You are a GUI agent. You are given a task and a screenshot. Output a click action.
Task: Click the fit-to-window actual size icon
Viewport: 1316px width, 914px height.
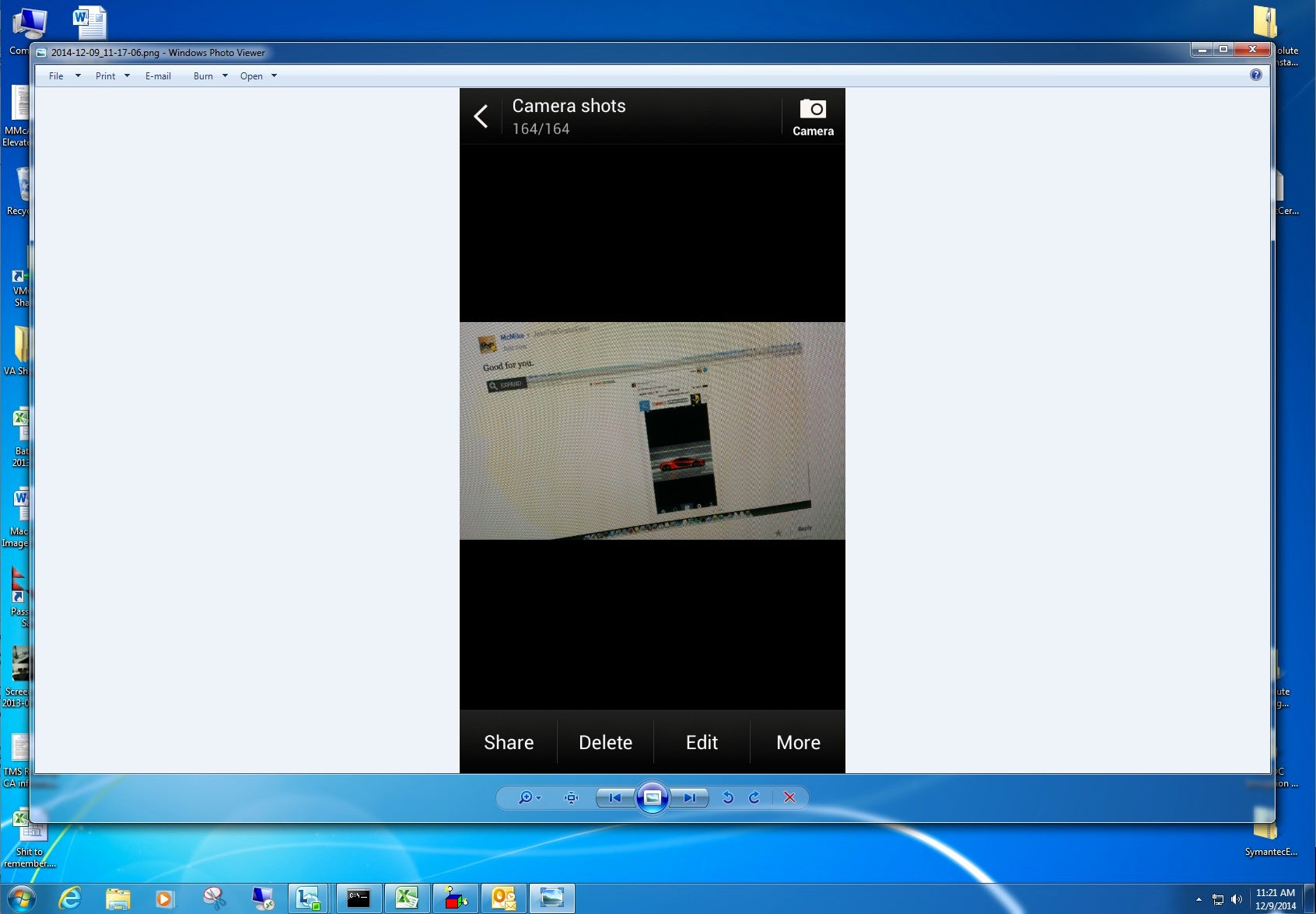coord(571,797)
